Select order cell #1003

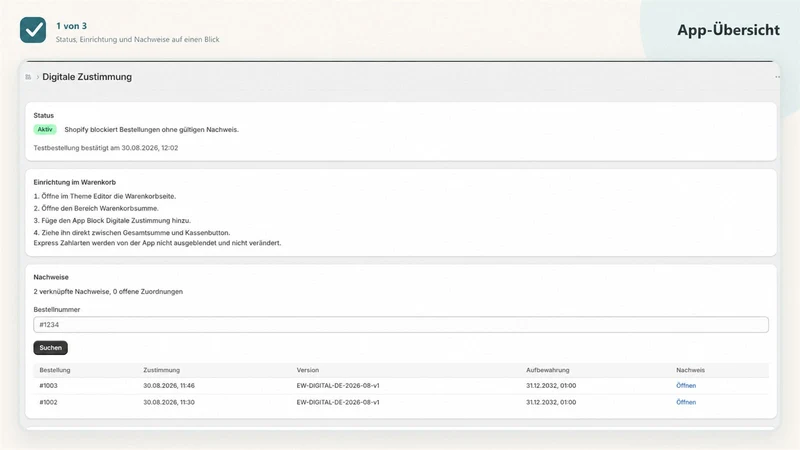[x=48, y=386]
